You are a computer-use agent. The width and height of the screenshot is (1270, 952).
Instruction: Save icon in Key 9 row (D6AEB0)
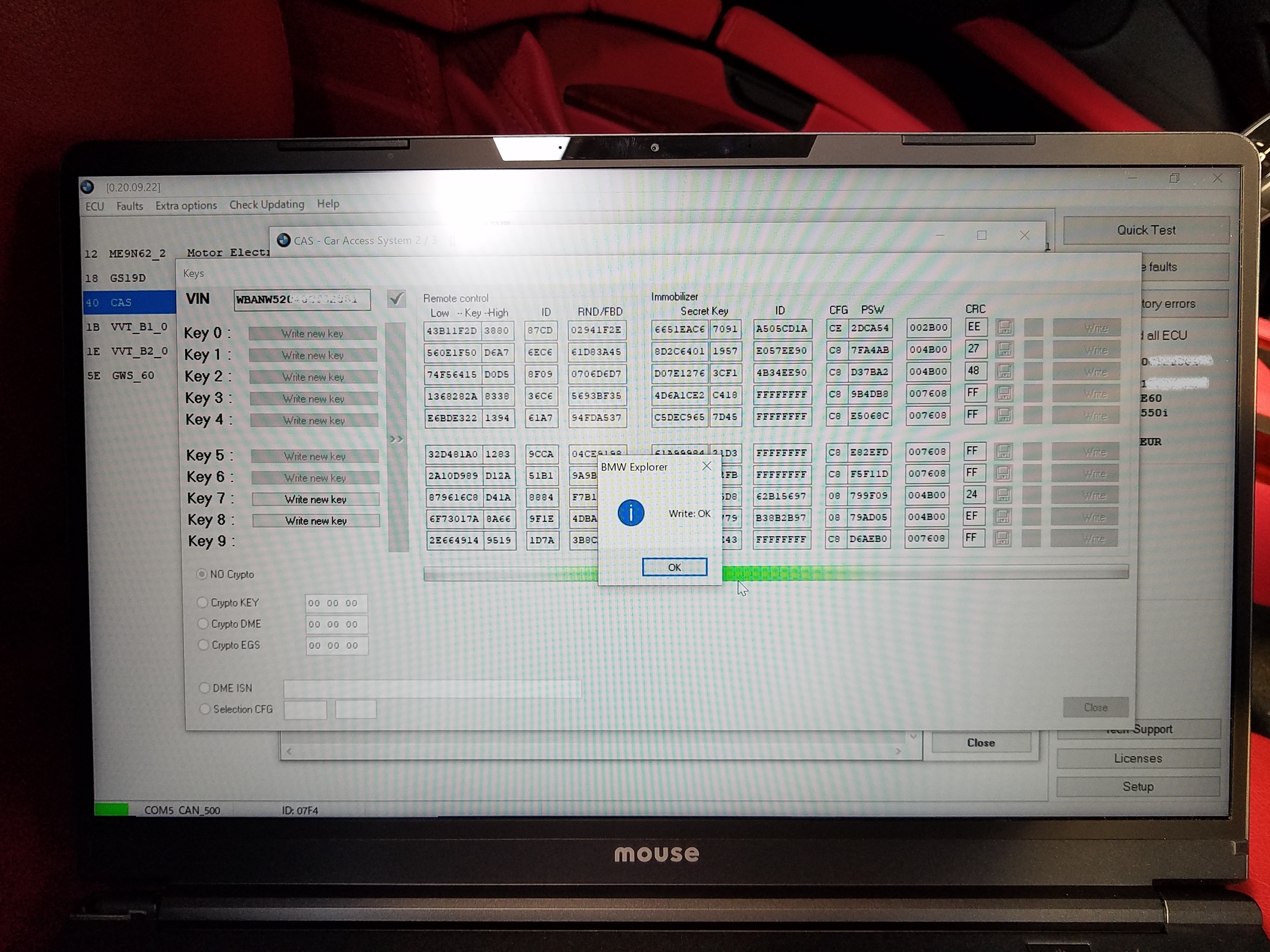pyautogui.click(x=1002, y=538)
